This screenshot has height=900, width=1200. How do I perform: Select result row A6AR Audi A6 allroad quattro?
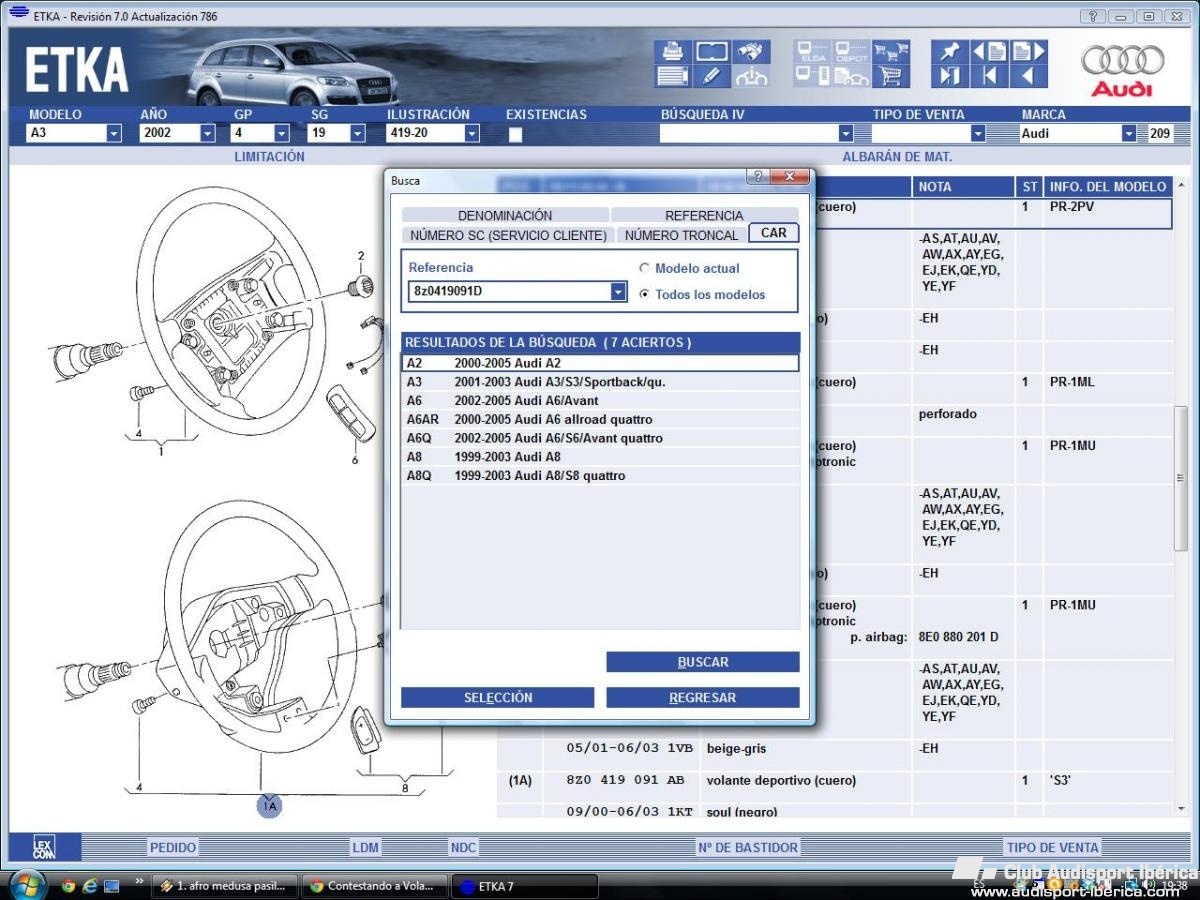point(600,419)
